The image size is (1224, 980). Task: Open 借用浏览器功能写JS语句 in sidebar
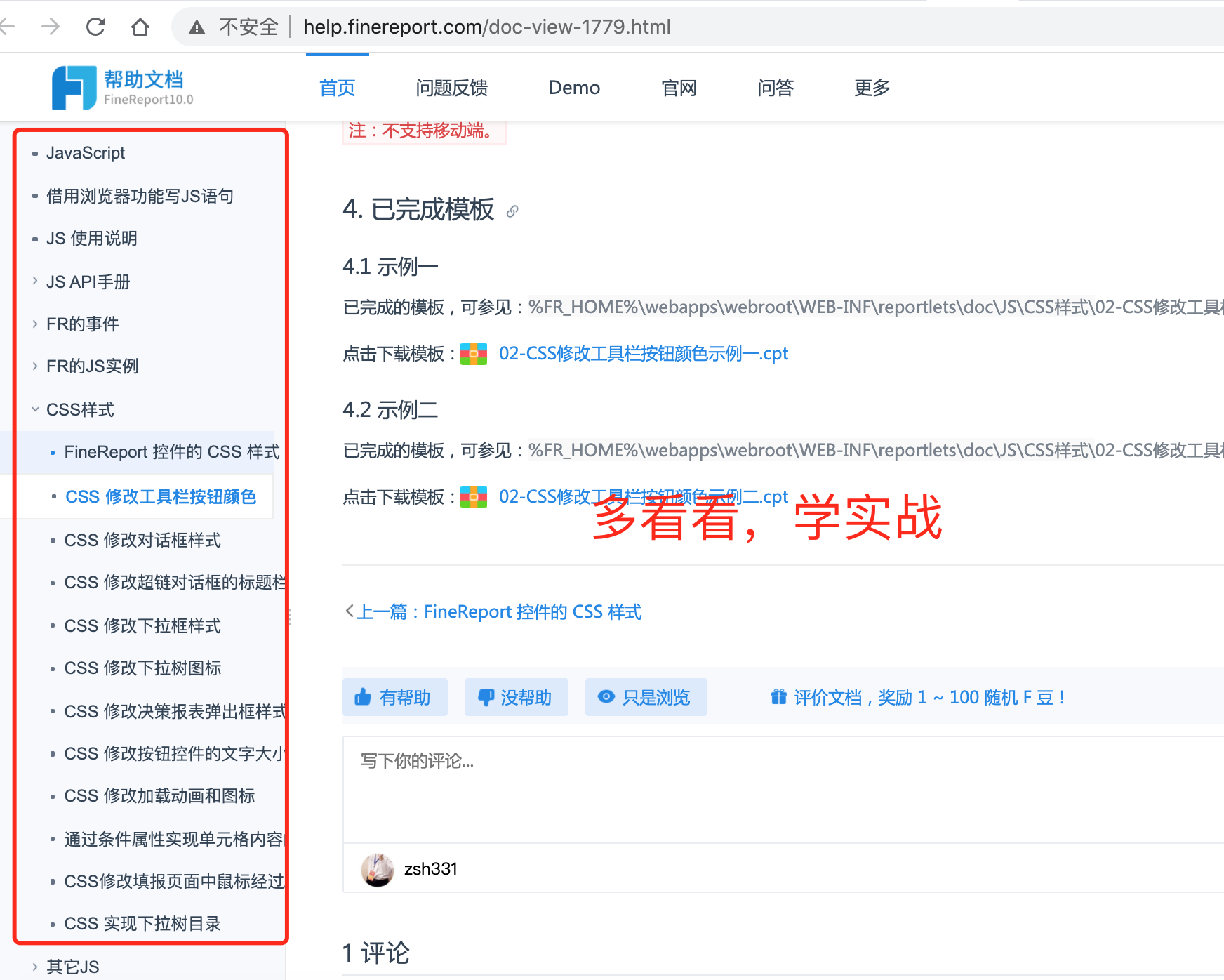point(140,196)
